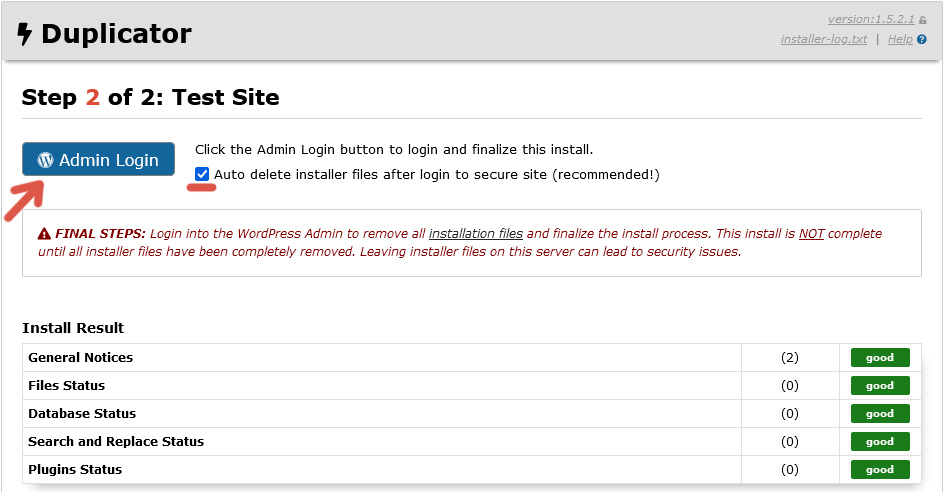Select the Files Status row label
Image resolution: width=944 pixels, height=492 pixels.
pyautogui.click(x=67, y=385)
